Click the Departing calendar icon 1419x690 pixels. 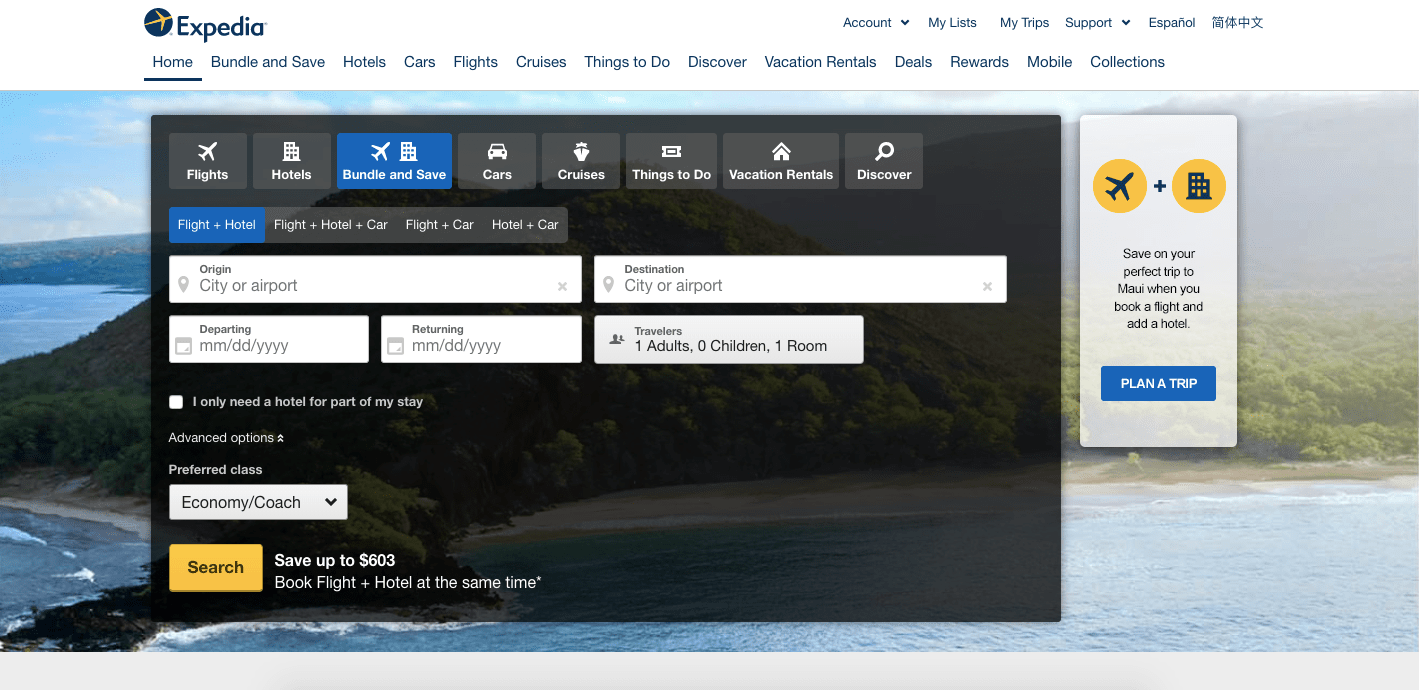coord(183,346)
